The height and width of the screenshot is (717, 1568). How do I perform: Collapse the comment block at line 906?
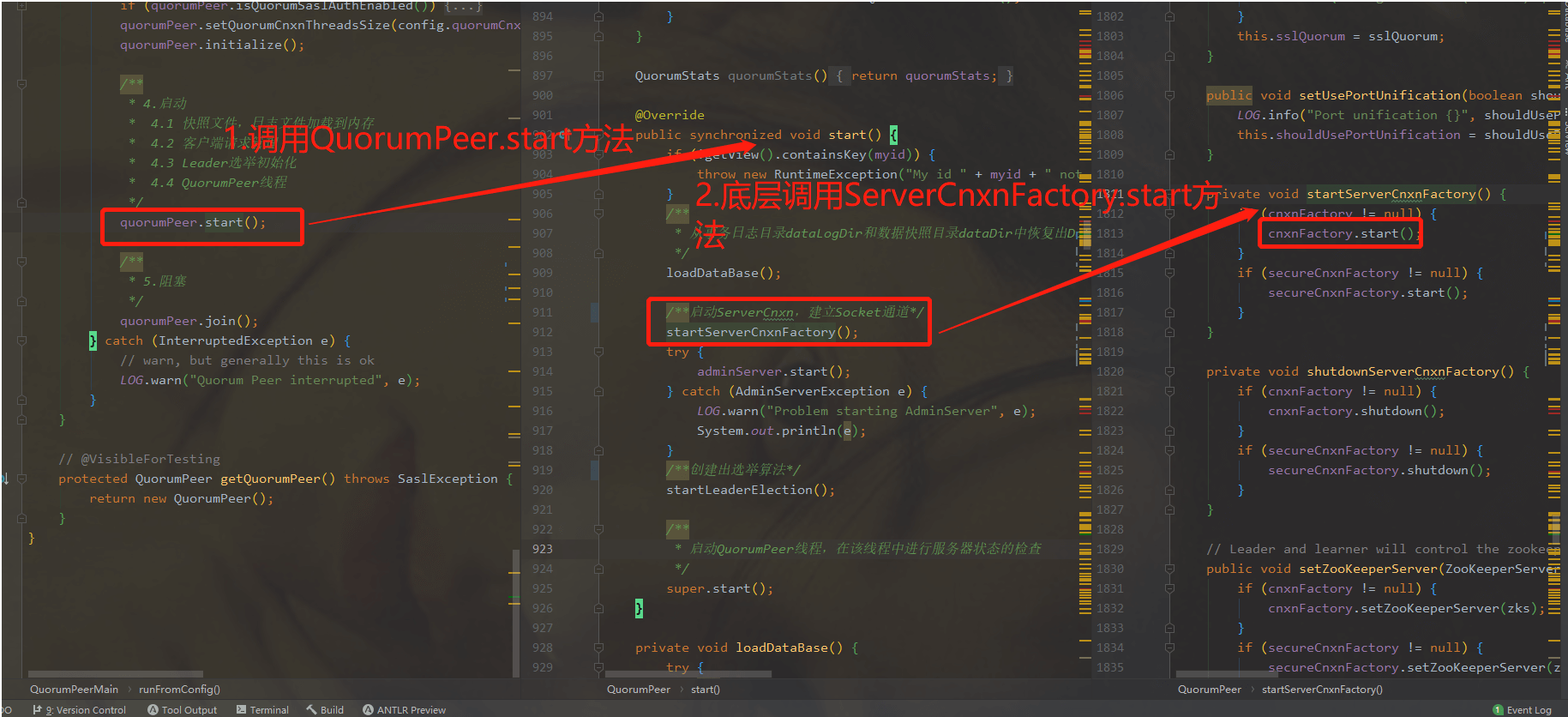[x=598, y=214]
